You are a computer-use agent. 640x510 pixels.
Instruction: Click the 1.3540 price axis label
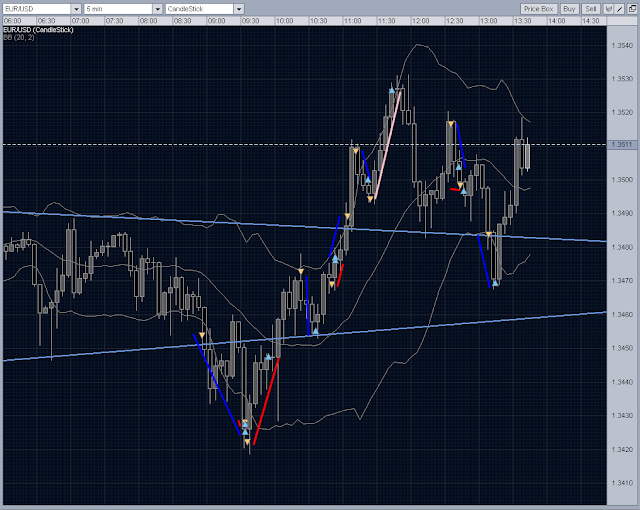[x=622, y=46]
